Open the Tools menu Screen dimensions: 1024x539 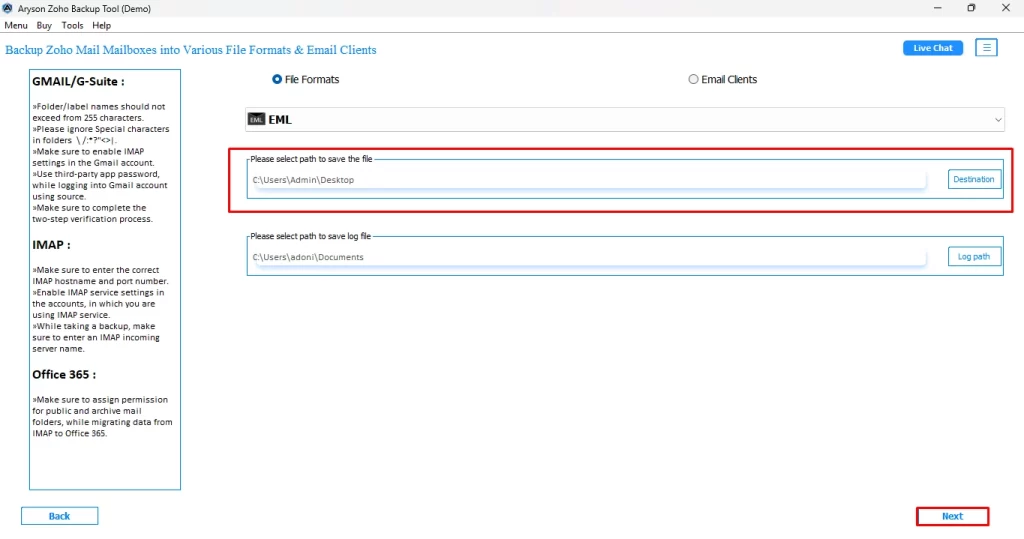(72, 25)
